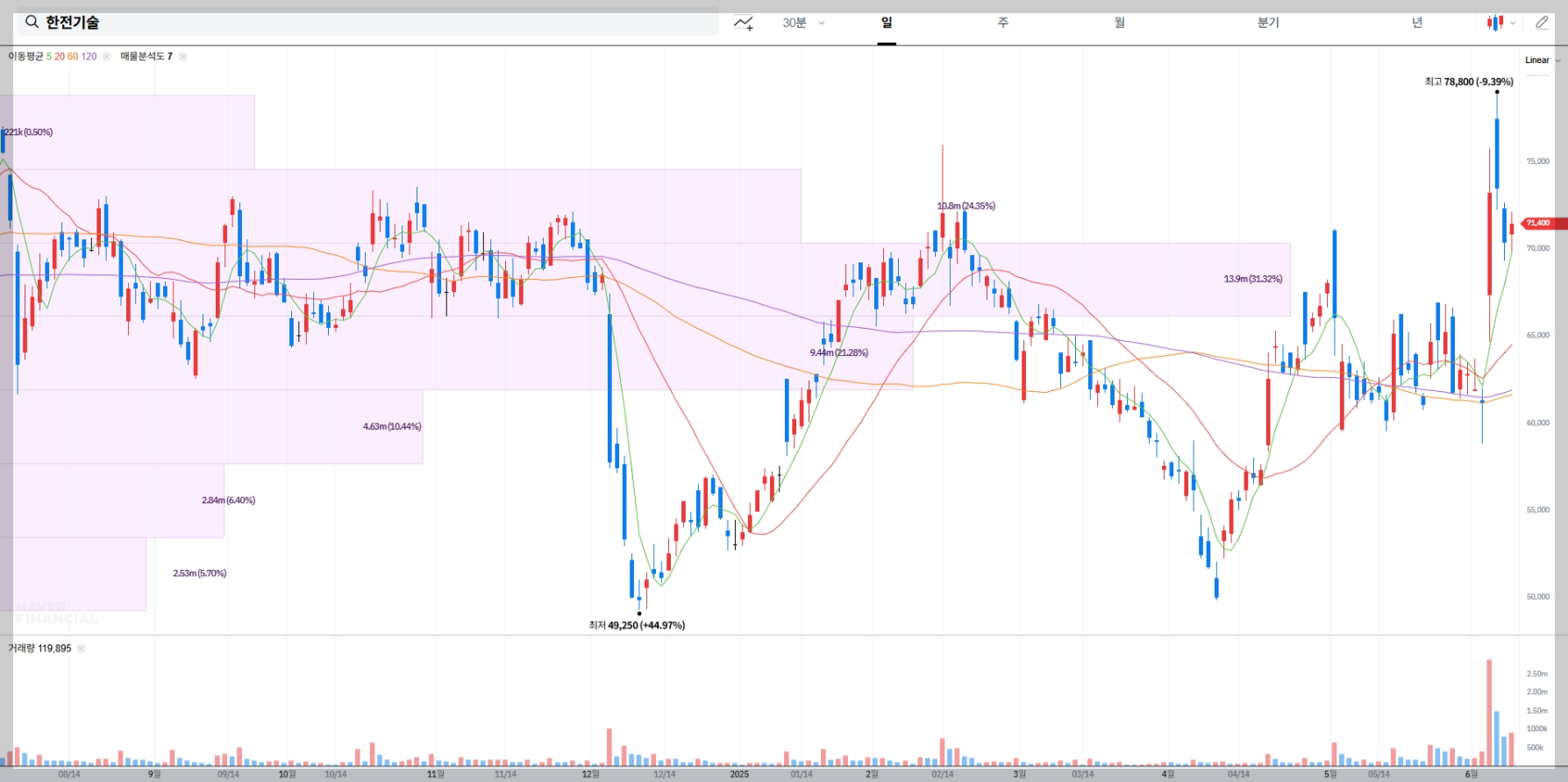Switch to the 분기 quarterly tab
The height and width of the screenshot is (782, 1568).
[x=1268, y=23]
